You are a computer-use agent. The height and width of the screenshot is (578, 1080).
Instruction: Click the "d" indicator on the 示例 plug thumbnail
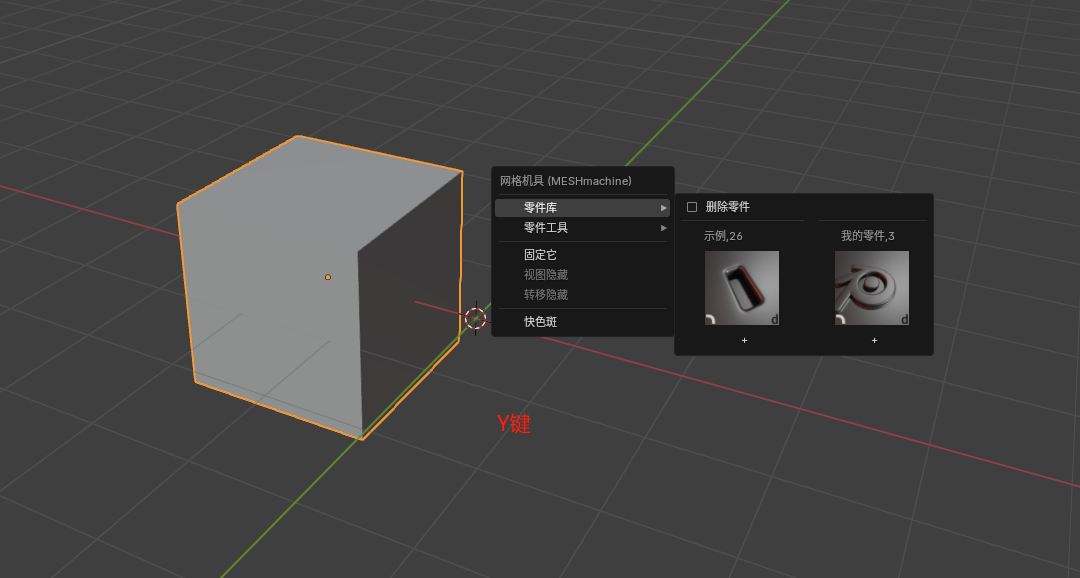776,318
